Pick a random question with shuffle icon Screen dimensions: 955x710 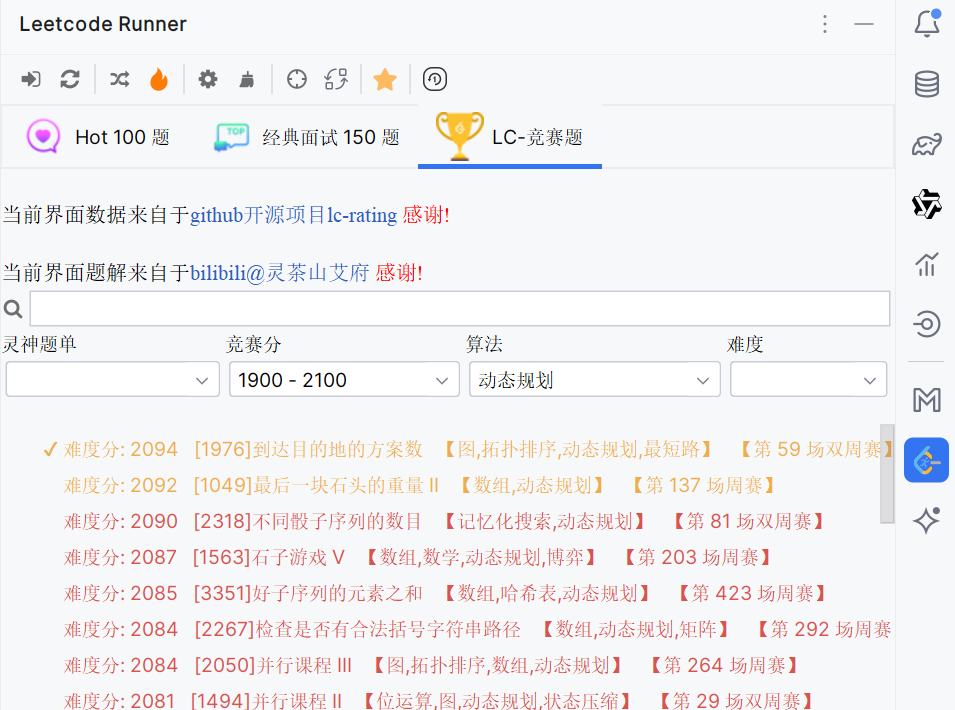120,80
